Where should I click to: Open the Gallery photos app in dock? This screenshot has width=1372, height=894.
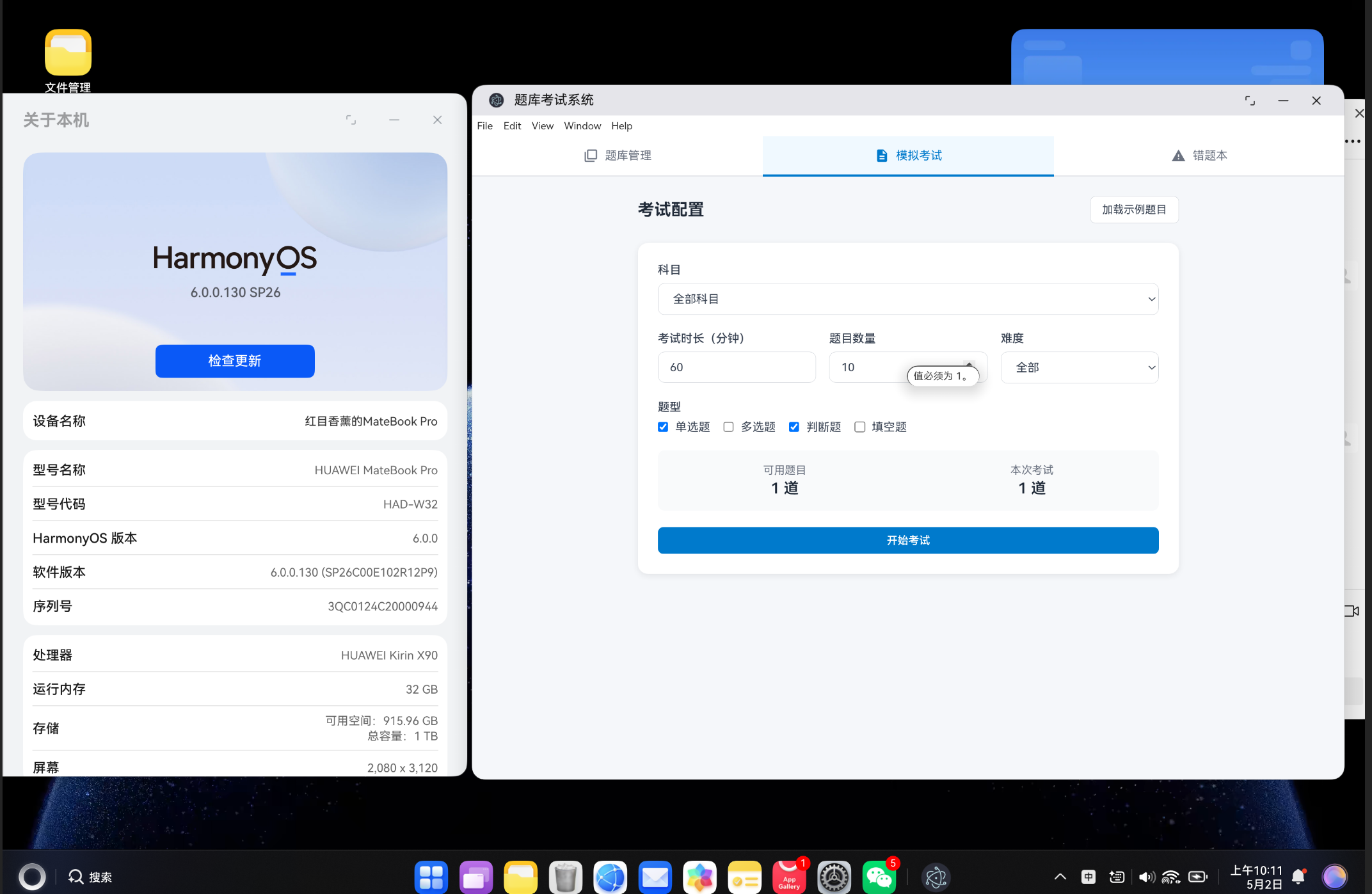[699, 877]
